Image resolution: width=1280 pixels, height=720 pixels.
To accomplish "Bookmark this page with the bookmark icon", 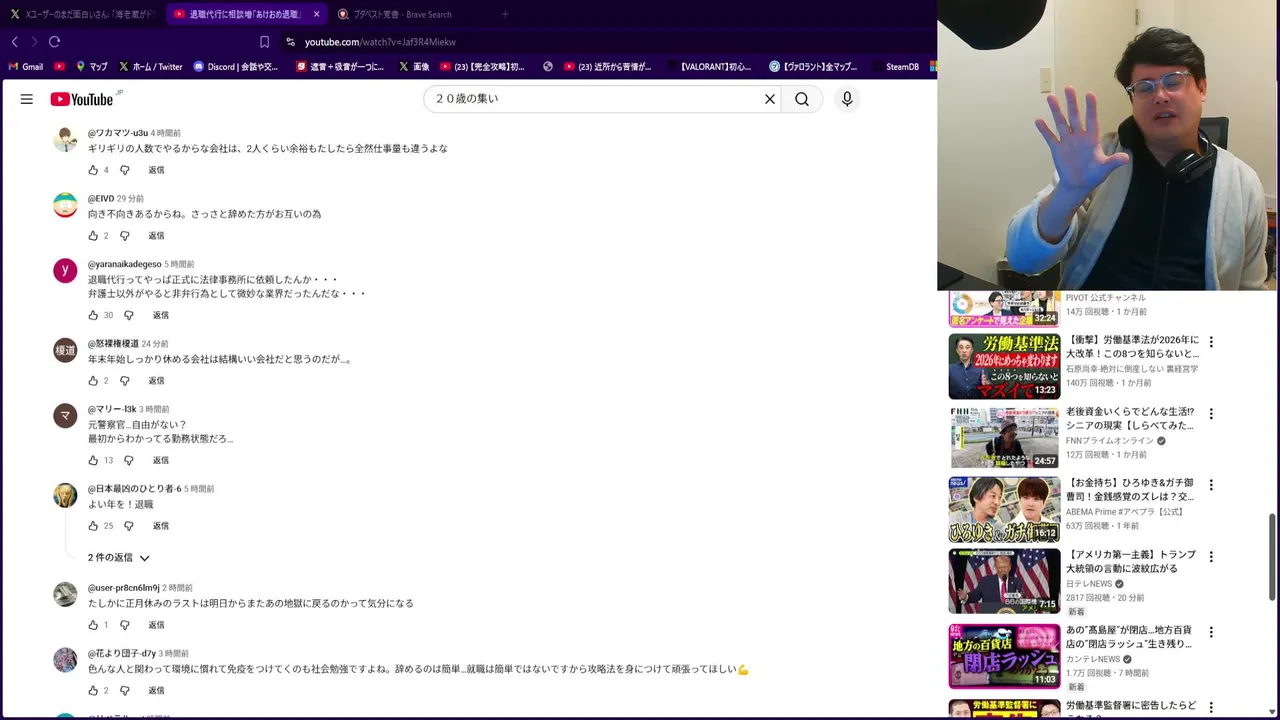I will coord(264,42).
